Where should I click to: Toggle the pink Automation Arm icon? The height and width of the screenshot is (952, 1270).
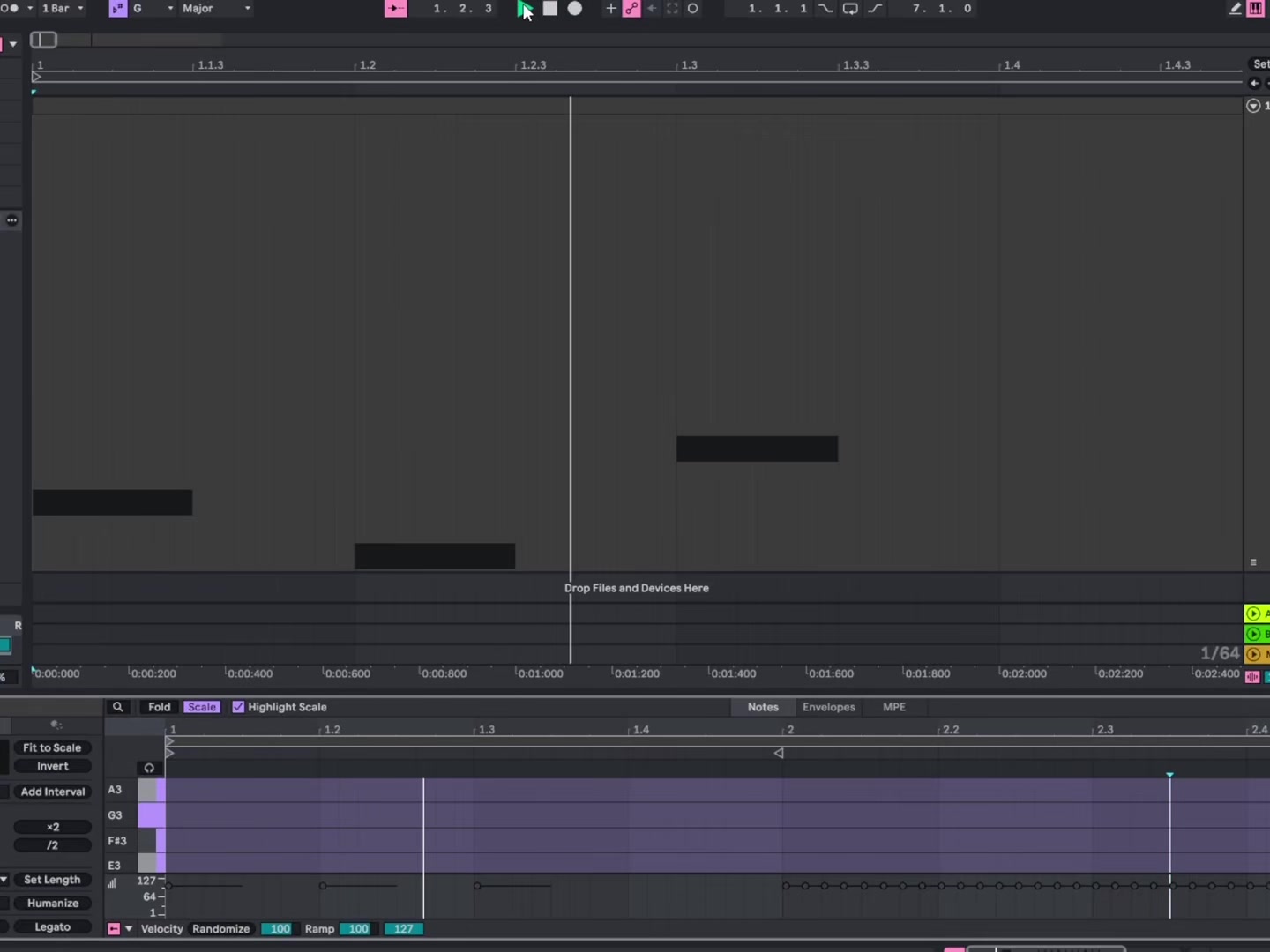(631, 9)
